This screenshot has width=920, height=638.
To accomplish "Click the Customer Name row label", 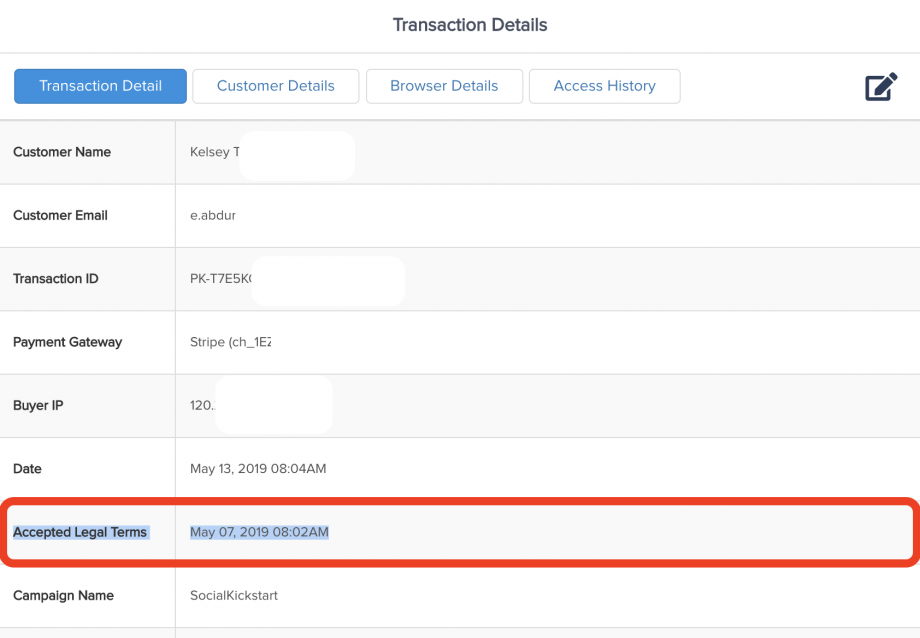I will coord(62,152).
